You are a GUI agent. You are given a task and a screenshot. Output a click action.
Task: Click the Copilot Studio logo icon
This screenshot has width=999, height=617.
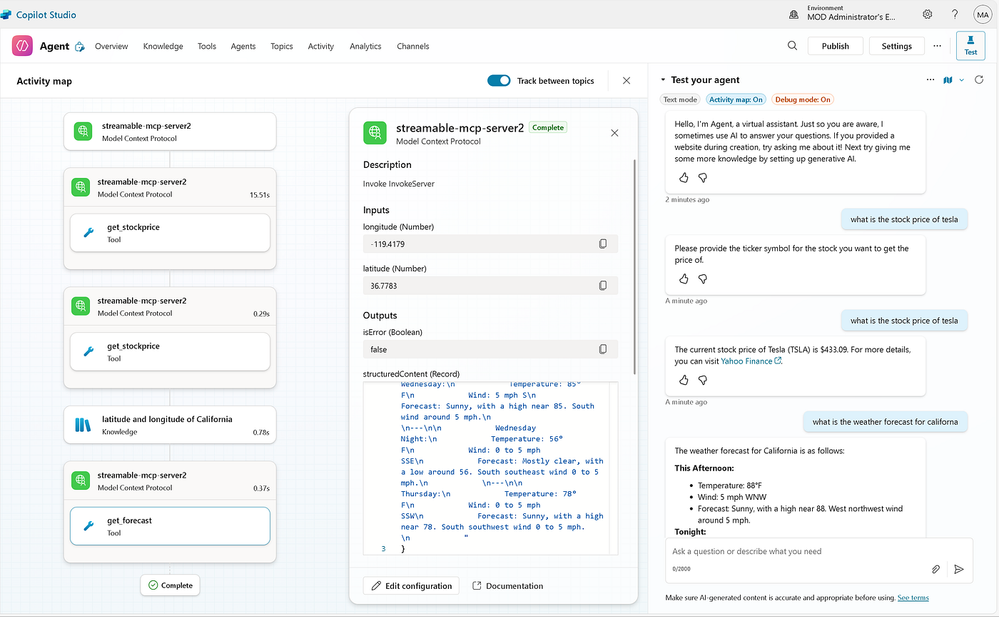(6, 14)
